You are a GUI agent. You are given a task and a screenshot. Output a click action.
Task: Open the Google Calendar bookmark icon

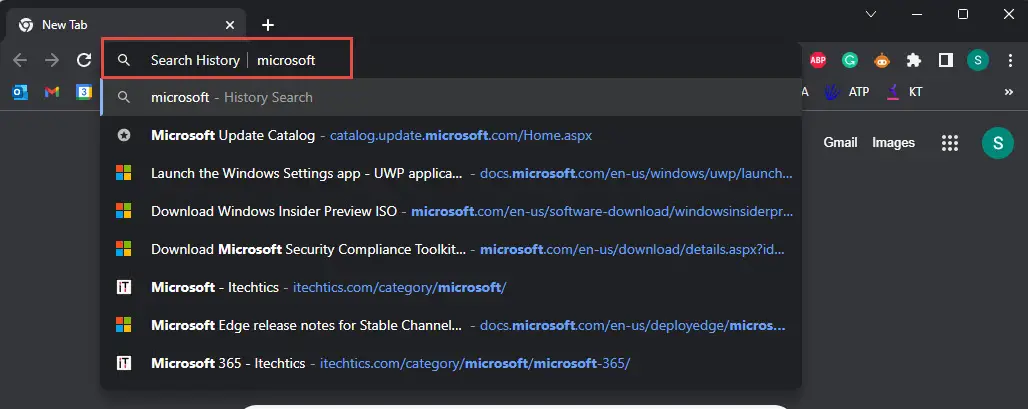point(84,92)
